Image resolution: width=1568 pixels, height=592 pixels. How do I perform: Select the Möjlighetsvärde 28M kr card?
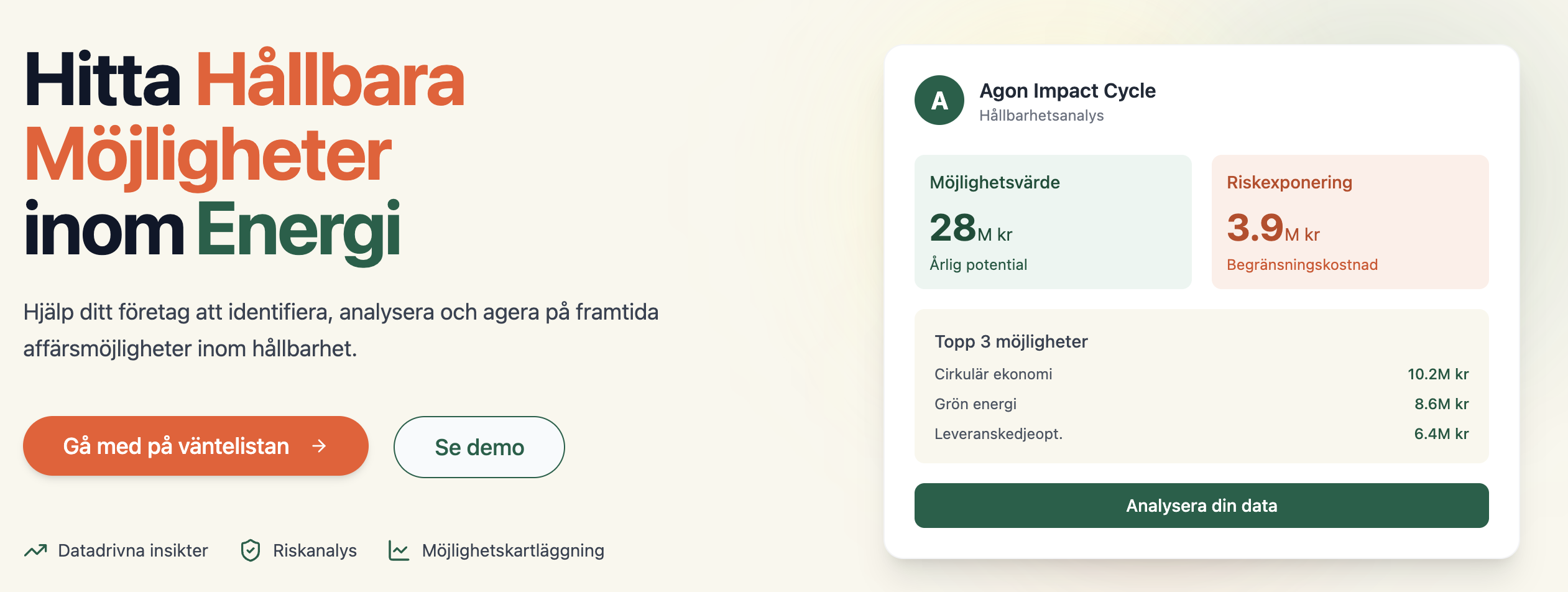[x=1053, y=222]
